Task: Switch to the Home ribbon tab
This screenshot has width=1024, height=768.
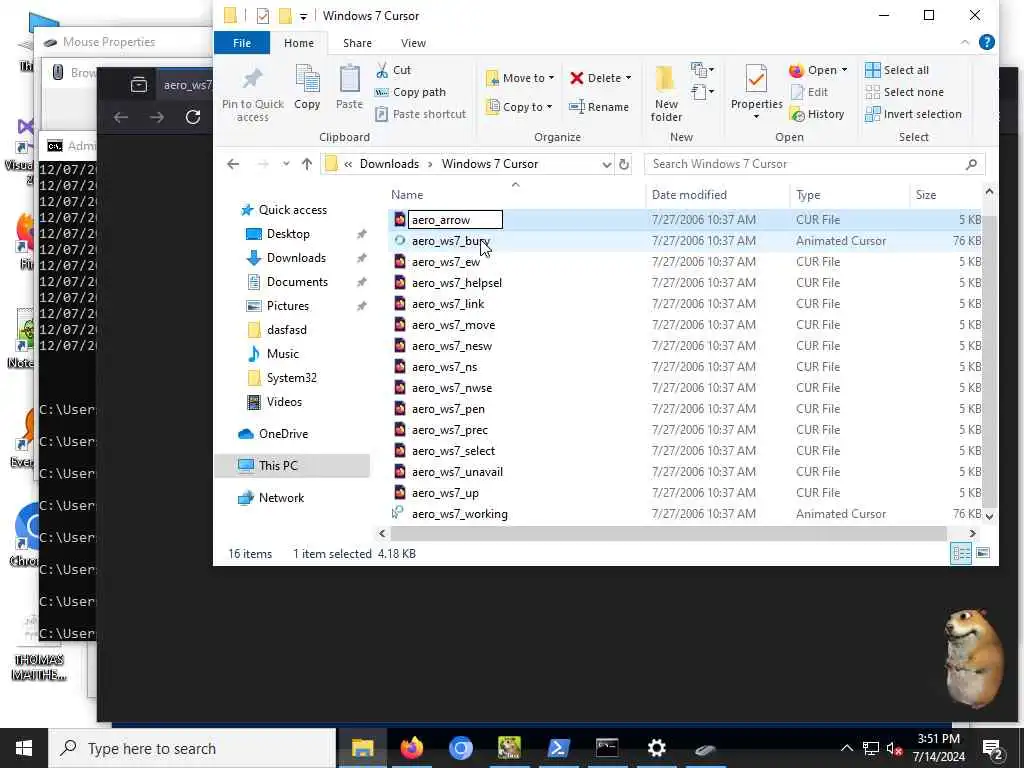Action: click(299, 42)
